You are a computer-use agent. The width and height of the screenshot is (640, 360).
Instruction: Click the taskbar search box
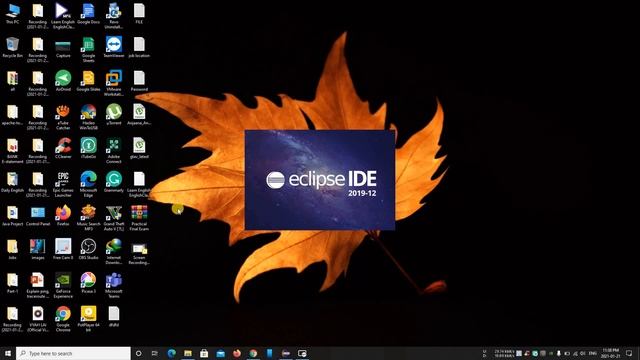(x=73, y=353)
